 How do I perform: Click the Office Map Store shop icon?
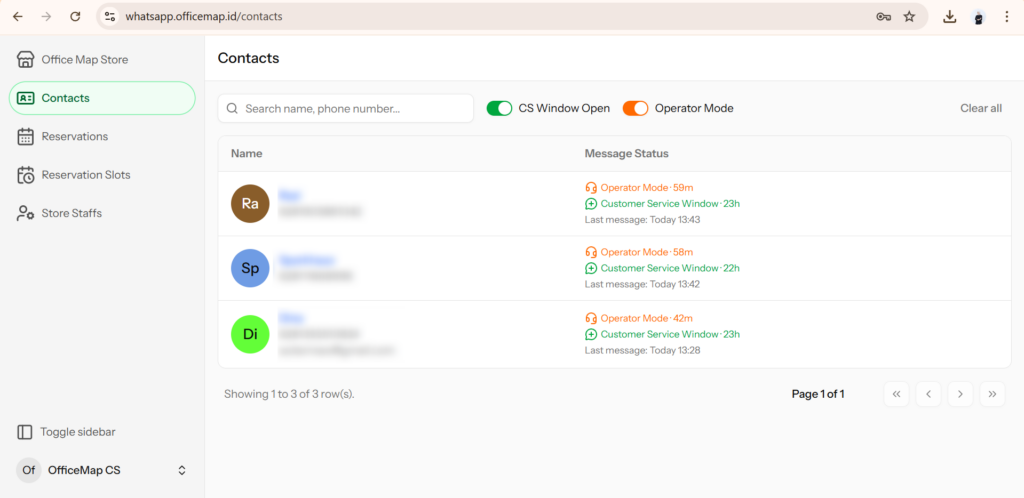(x=25, y=59)
